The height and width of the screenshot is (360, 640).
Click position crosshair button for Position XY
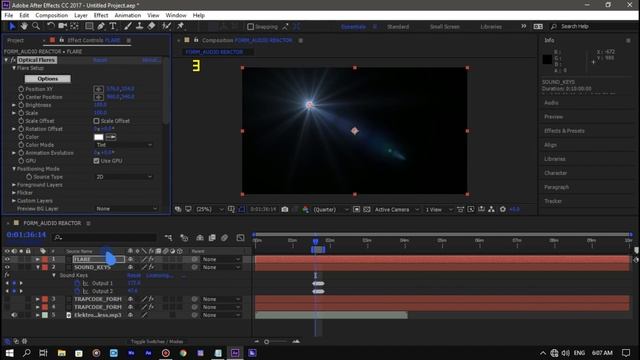click(98, 89)
